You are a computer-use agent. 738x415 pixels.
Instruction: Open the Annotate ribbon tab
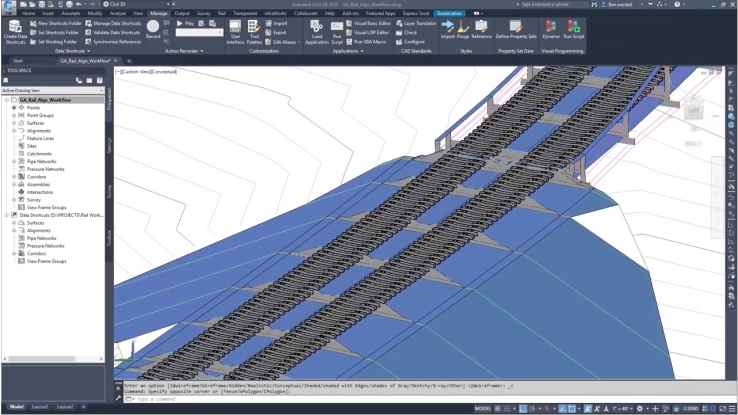tap(73, 13)
